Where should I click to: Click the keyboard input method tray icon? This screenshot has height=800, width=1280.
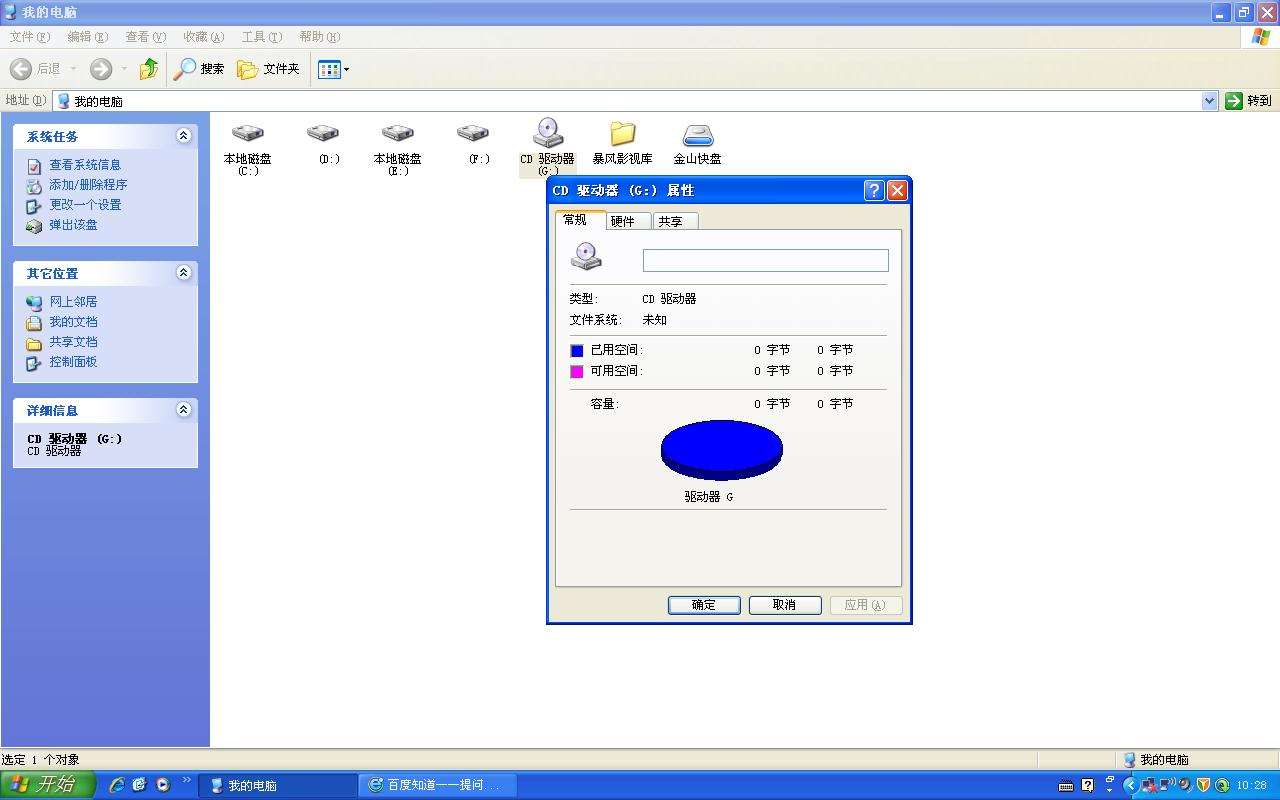(1066, 786)
